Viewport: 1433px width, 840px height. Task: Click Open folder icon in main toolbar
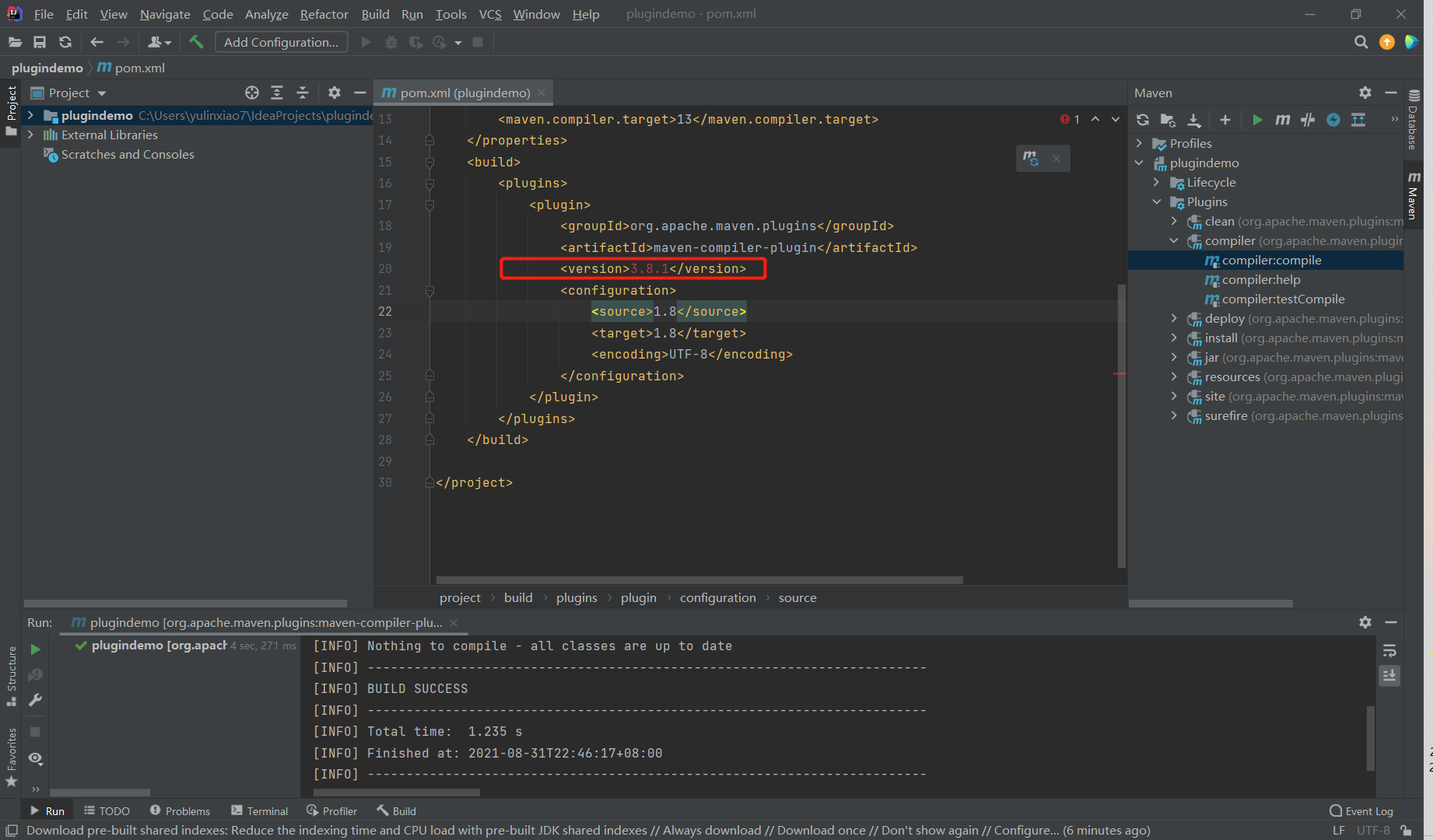pos(15,42)
